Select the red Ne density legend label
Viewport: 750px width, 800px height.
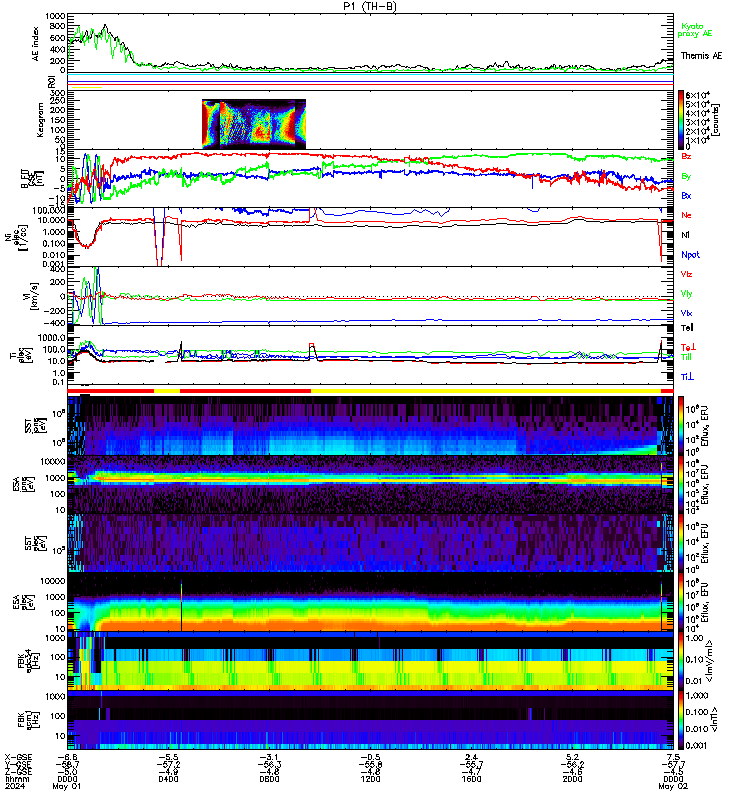click(x=686, y=215)
